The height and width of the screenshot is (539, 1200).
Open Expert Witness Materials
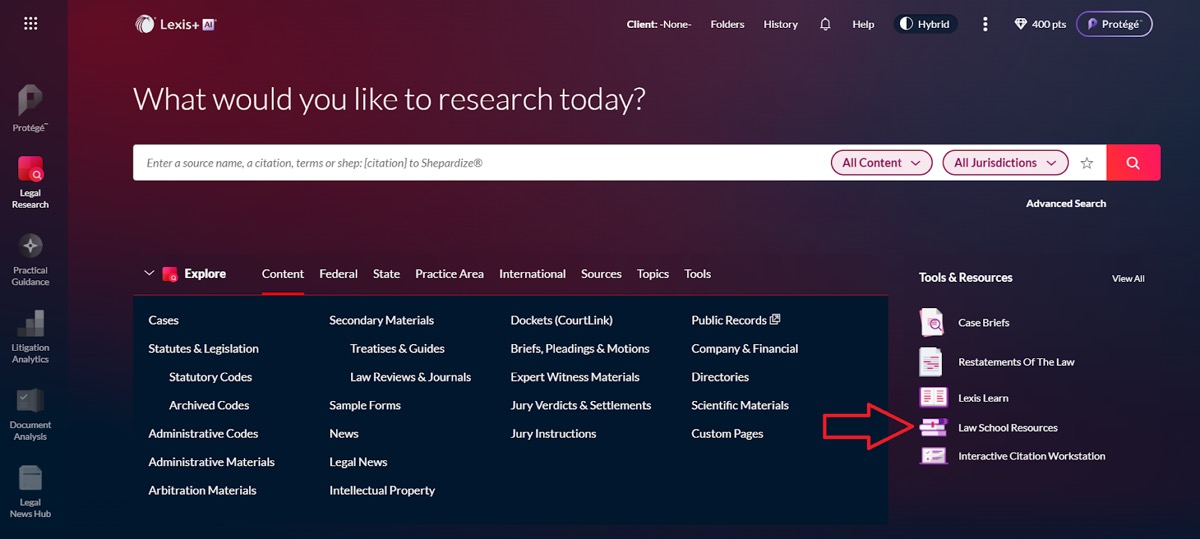click(575, 377)
